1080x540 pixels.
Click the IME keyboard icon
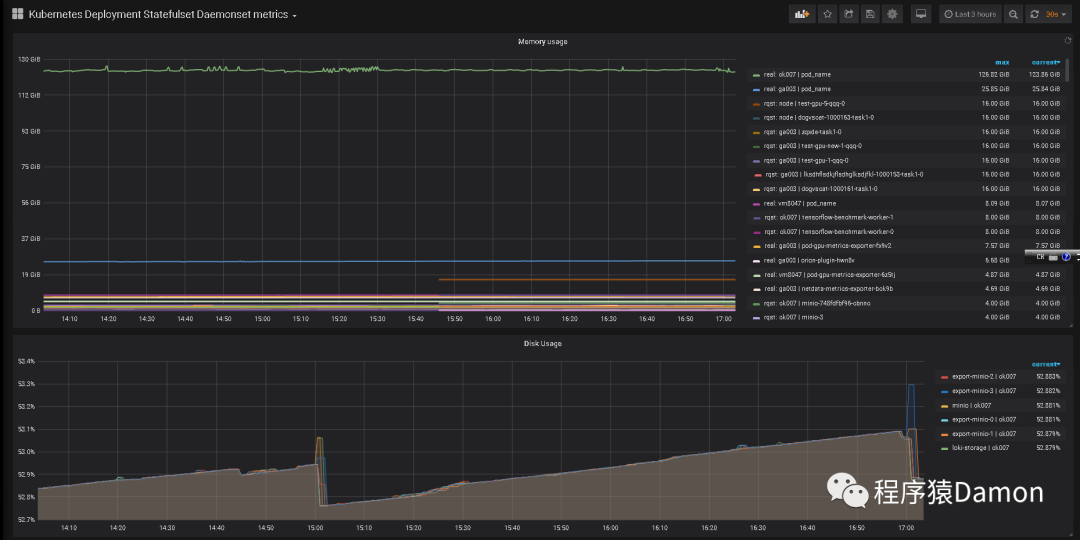[1053, 257]
